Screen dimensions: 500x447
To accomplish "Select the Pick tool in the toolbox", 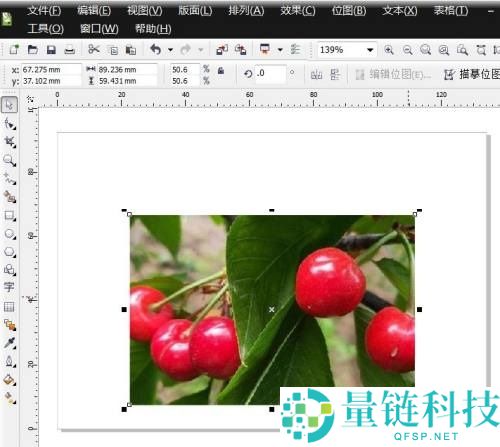I will 9,105.
